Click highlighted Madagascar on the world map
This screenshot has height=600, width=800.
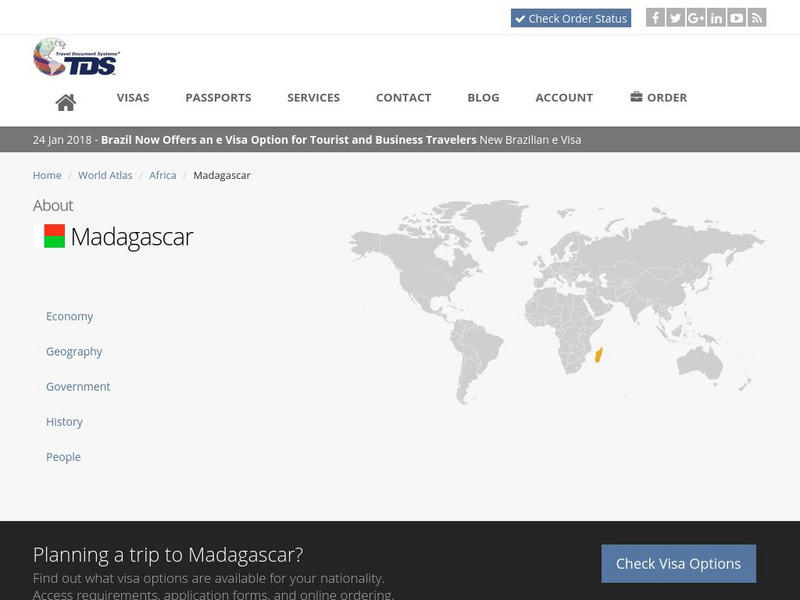[x=599, y=355]
